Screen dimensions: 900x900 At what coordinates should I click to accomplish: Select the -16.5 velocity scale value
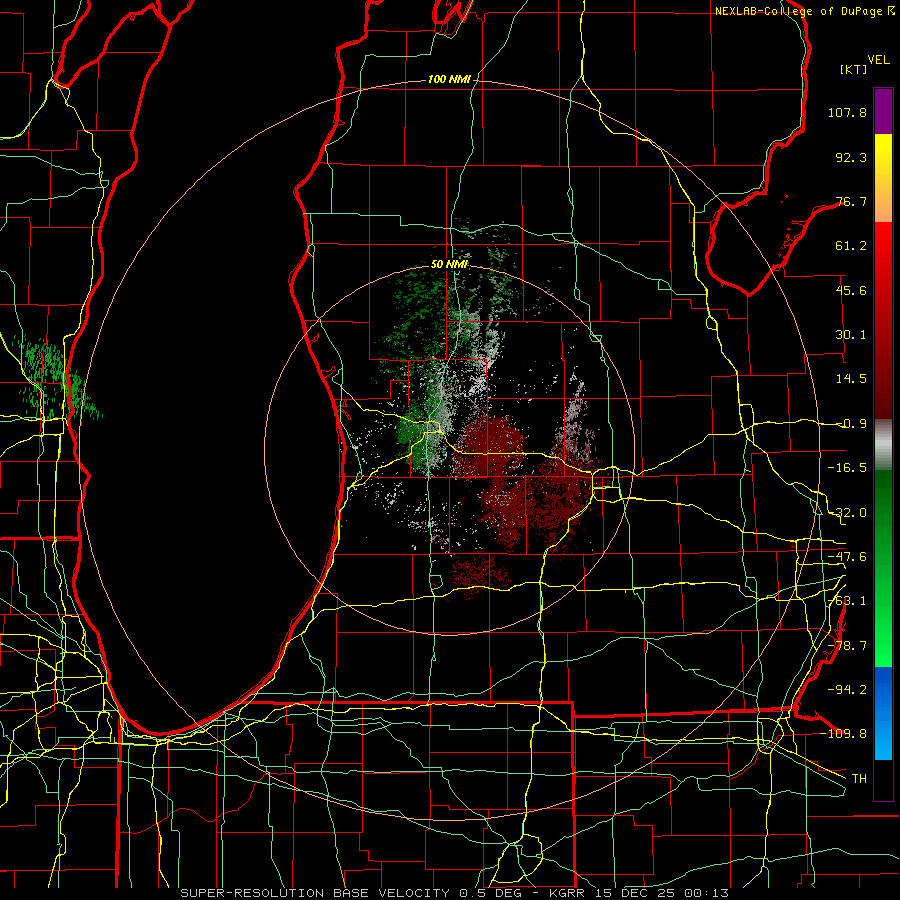tap(847, 468)
